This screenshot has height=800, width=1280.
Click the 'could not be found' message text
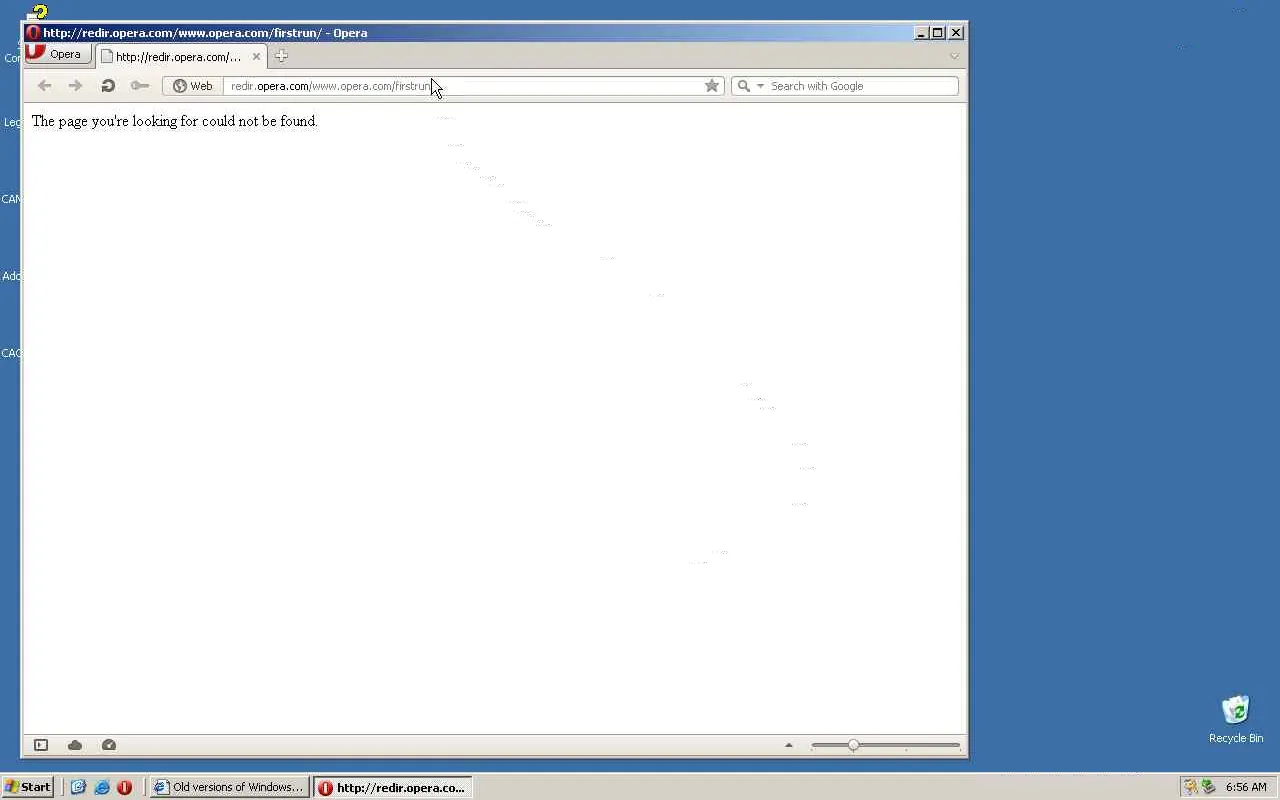coord(259,121)
